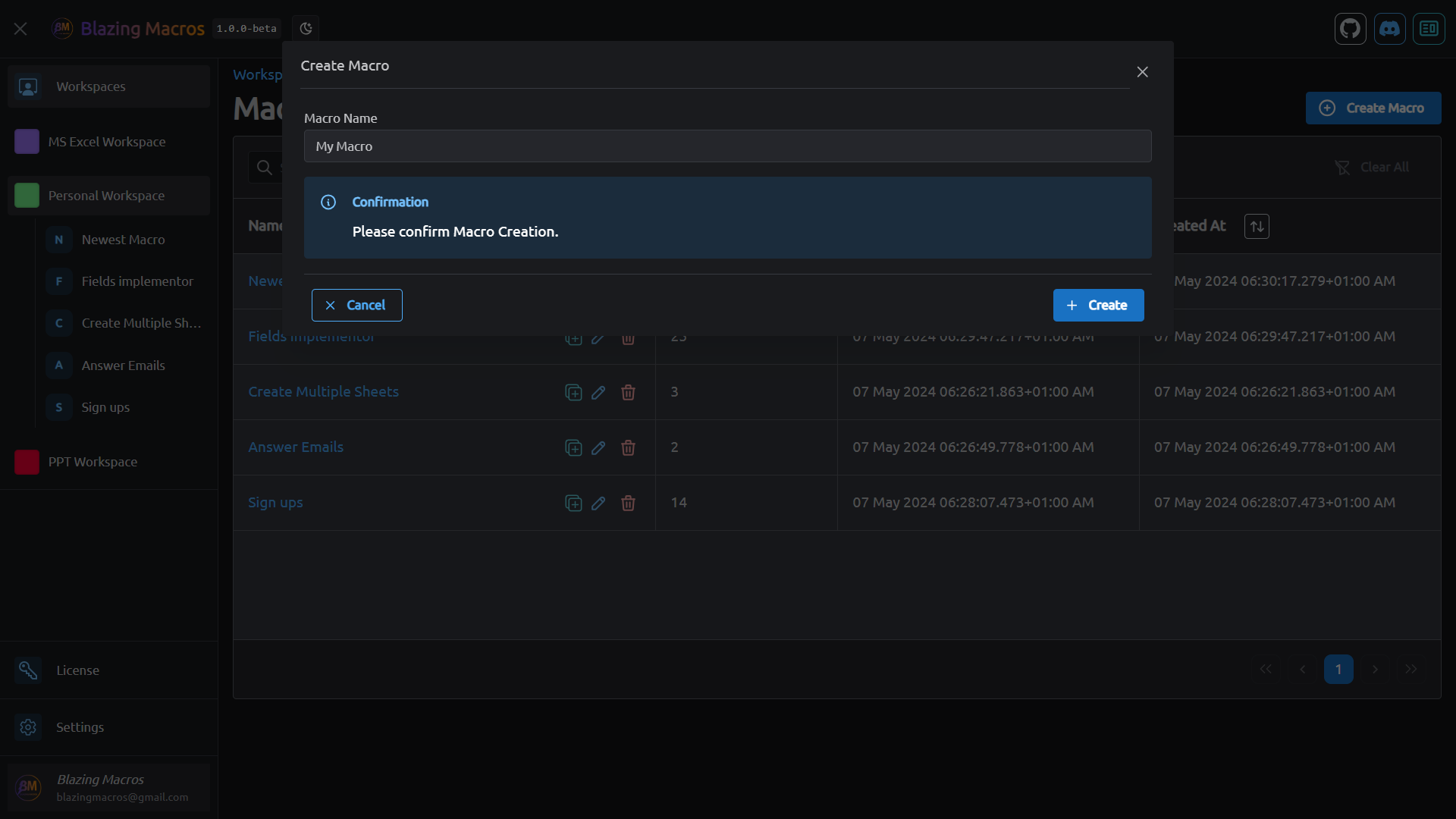Close the sidebar with the X icon
1456x819 pixels.
(20, 29)
